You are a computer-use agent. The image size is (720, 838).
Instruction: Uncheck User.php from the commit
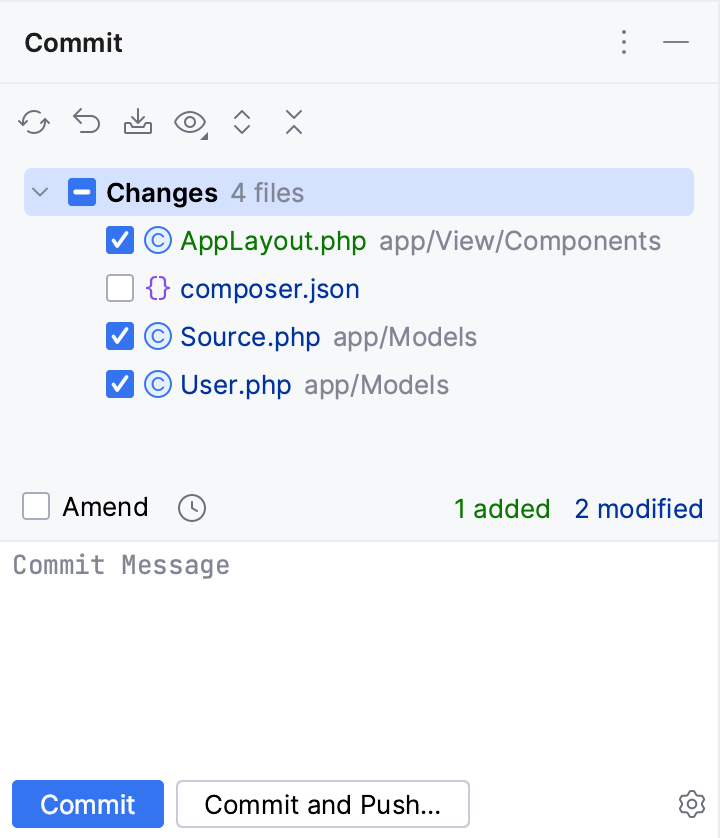tap(119, 384)
